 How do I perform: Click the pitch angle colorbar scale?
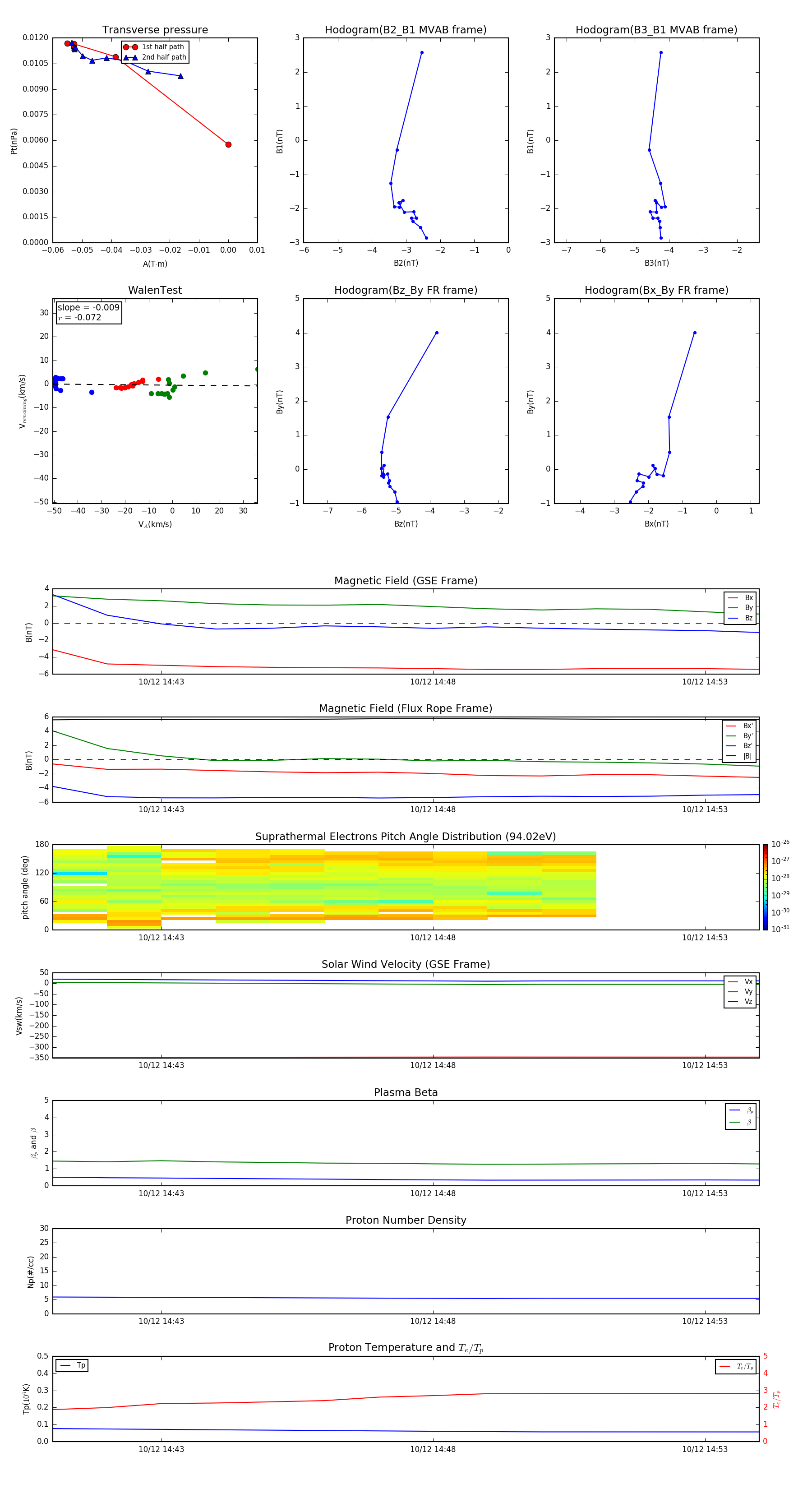765,887
